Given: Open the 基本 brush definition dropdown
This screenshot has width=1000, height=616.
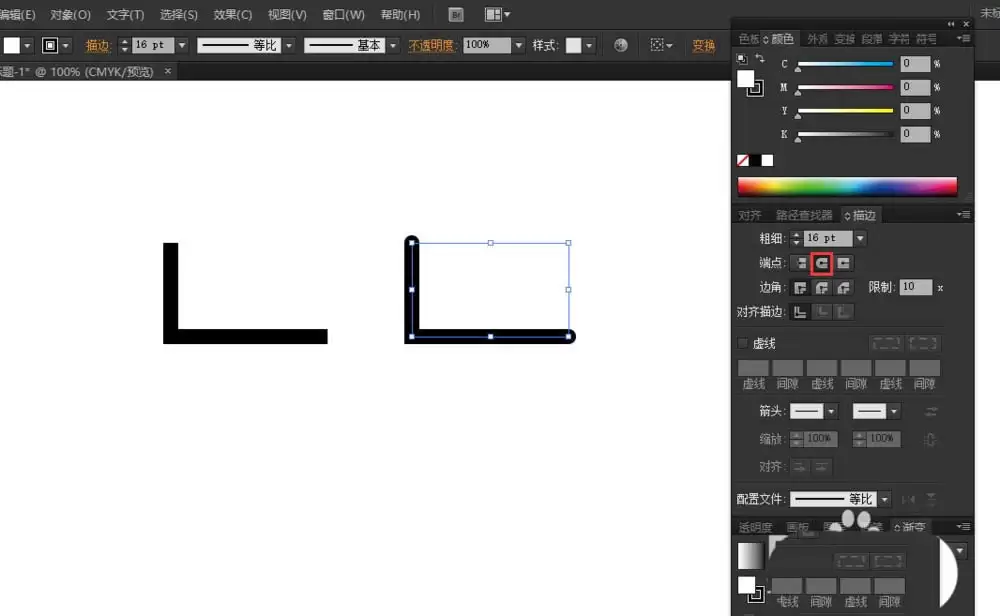Looking at the screenshot, I should 393,45.
